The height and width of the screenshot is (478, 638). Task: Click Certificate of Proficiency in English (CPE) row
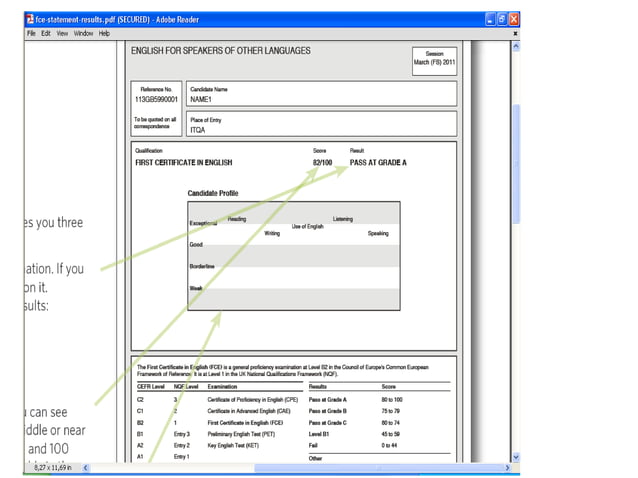tap(253, 399)
